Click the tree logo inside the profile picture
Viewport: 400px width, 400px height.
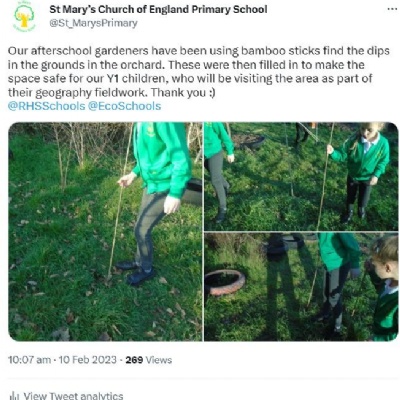pyautogui.click(x=24, y=17)
